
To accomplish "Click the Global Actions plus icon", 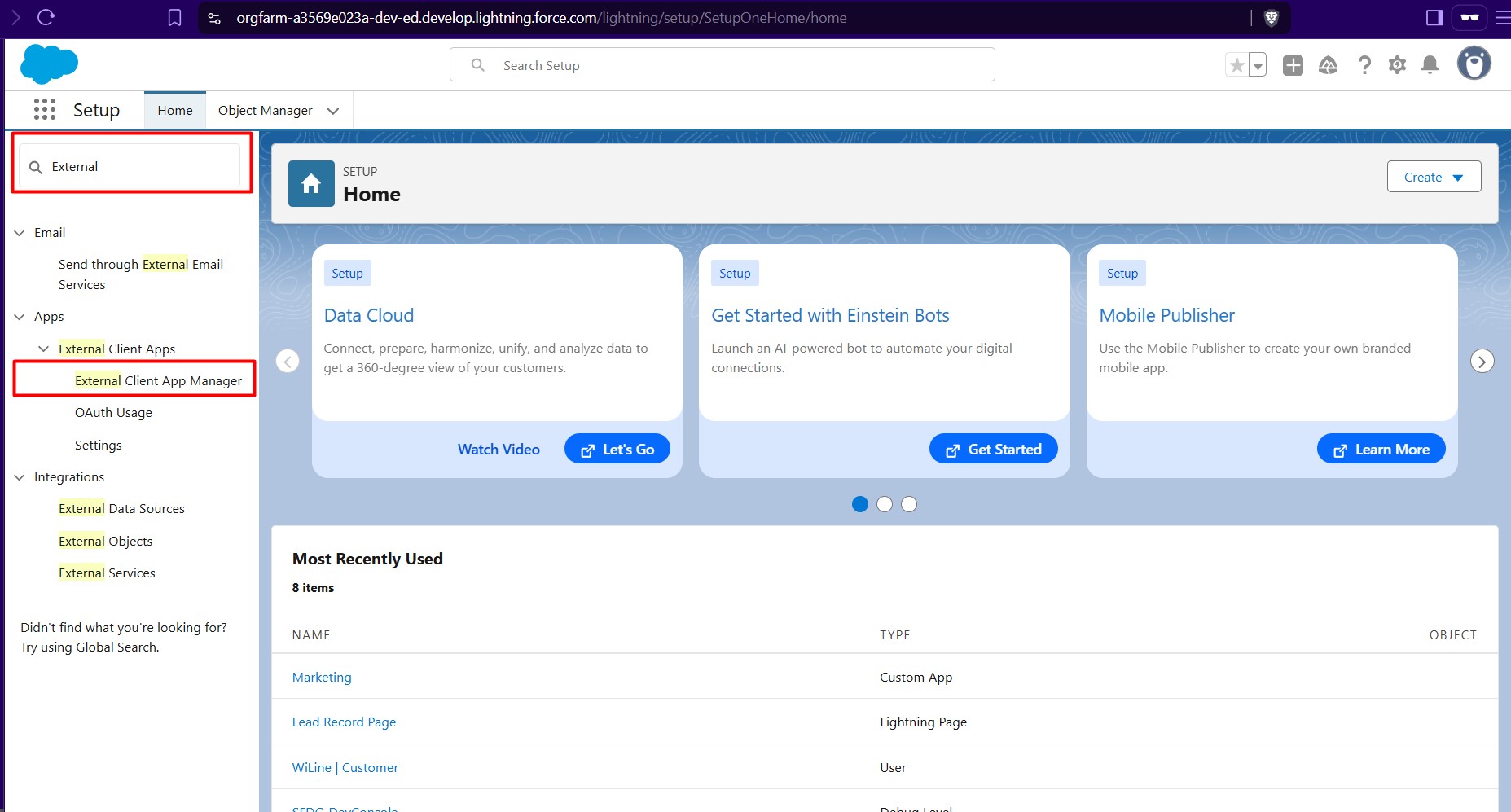I will 1292,64.
